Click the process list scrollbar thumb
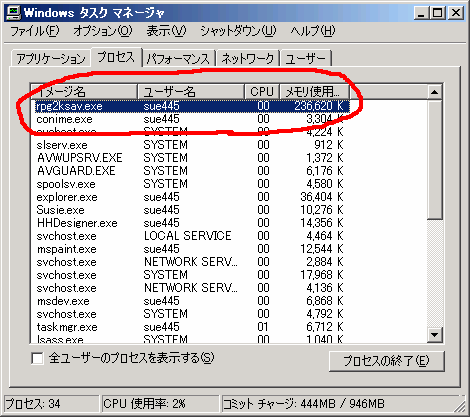This screenshot has width=470, height=417. point(434,159)
